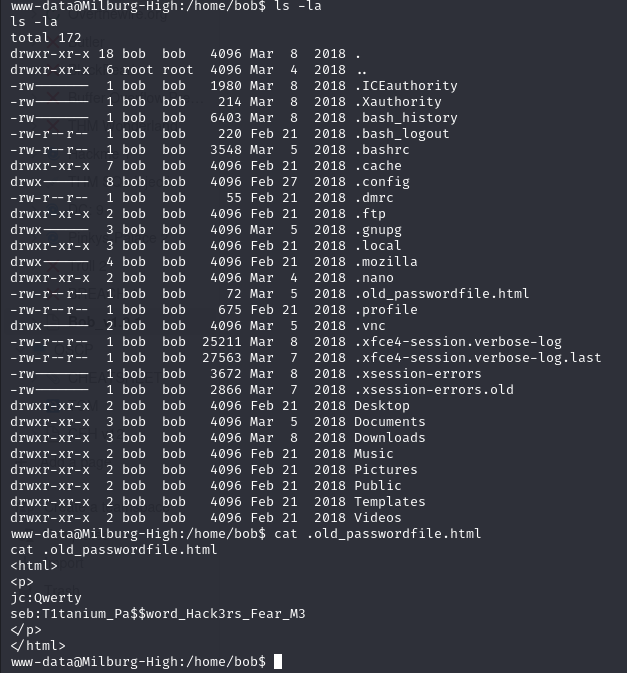Click the .vnc directory name
Screen dimensions: 627x673
pyautogui.click(x=369, y=326)
